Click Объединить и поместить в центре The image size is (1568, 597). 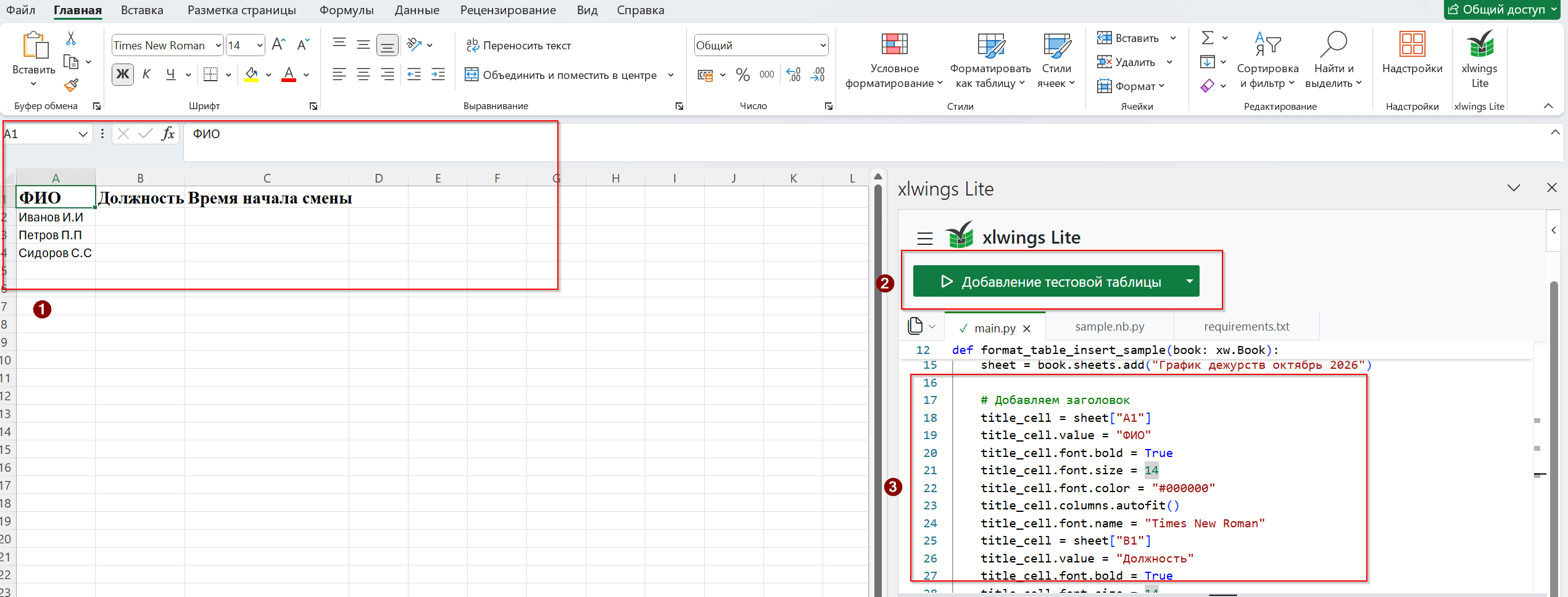[x=560, y=75]
